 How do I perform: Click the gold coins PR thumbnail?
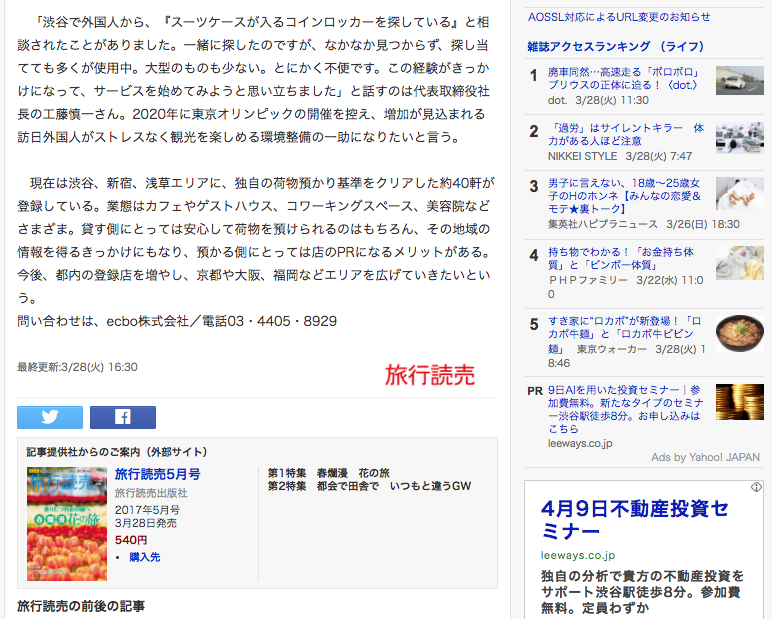[x=739, y=401]
